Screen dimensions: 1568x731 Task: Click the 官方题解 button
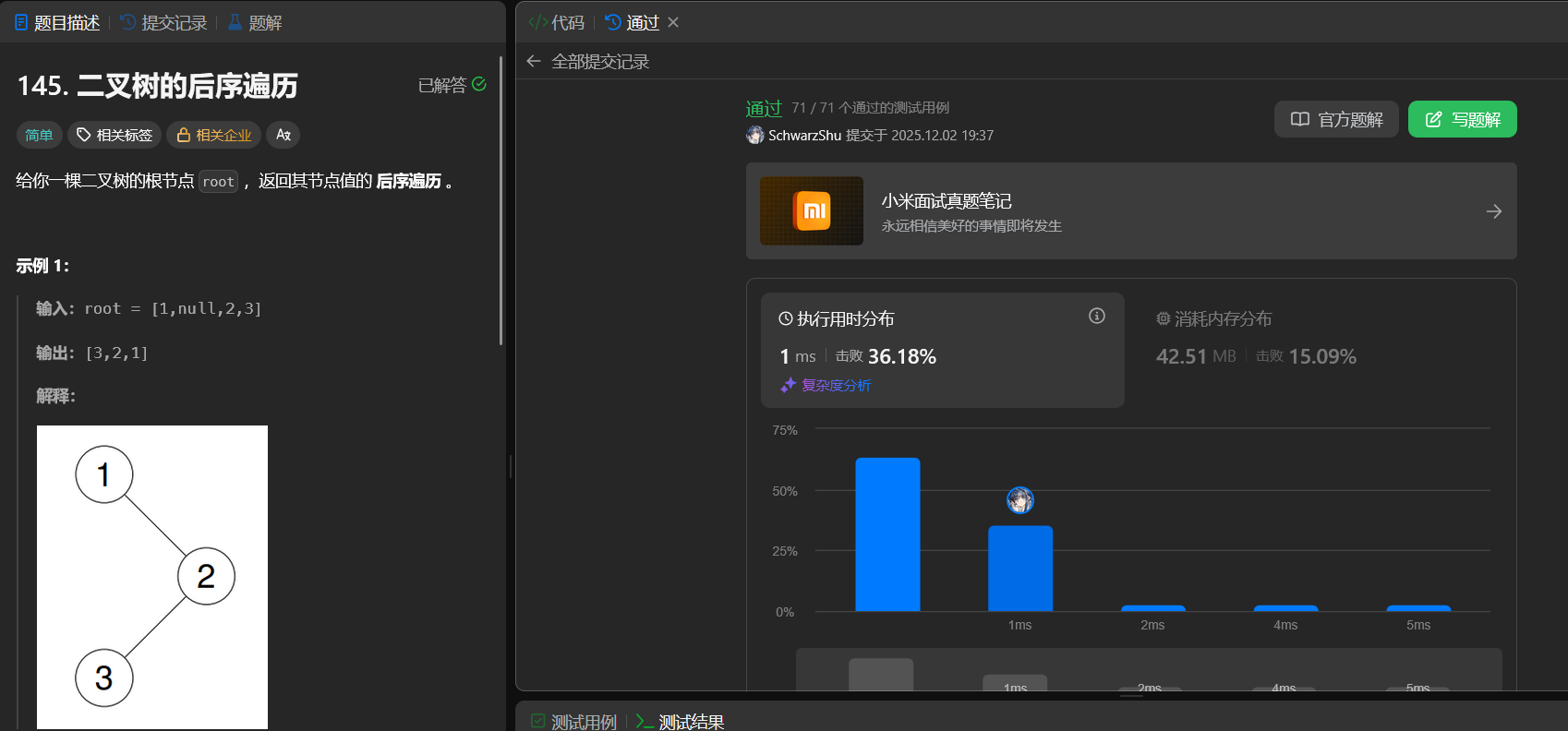[1336, 119]
